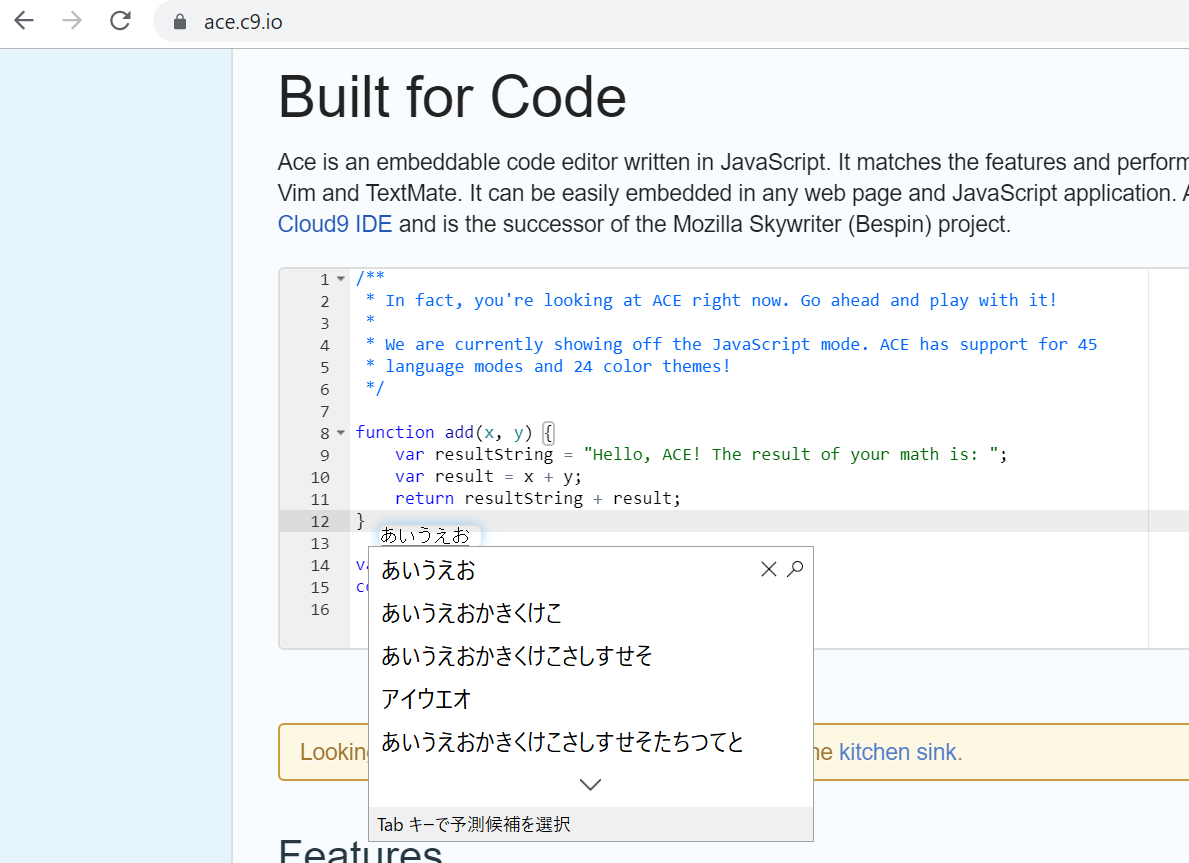Image resolution: width=1189 pixels, height=863 pixels.
Task: Click line number 16 in the gutter
Action: point(320,610)
